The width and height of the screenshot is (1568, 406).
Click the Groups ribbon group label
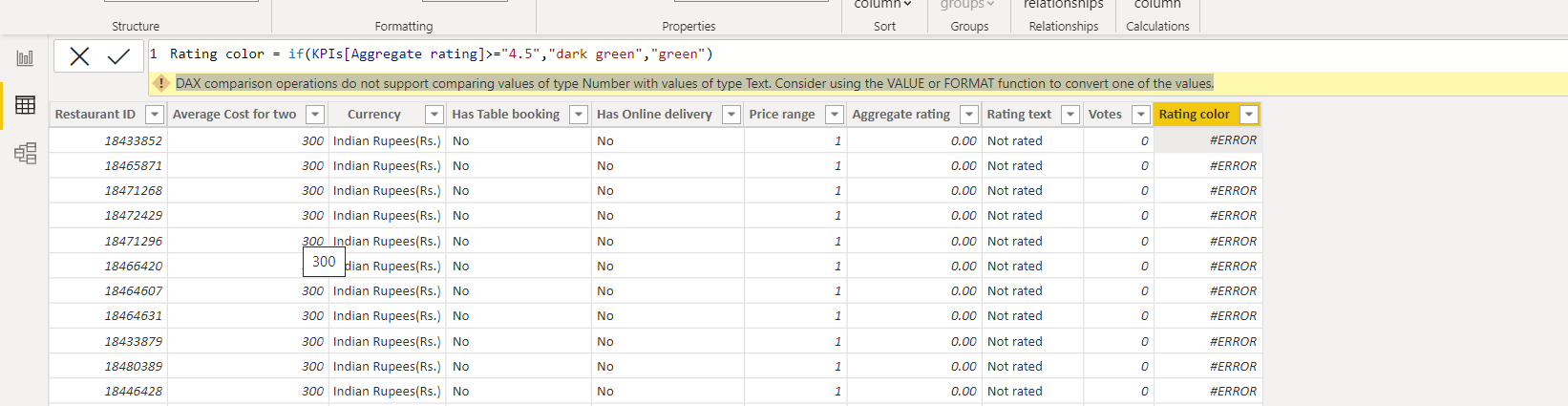969,27
